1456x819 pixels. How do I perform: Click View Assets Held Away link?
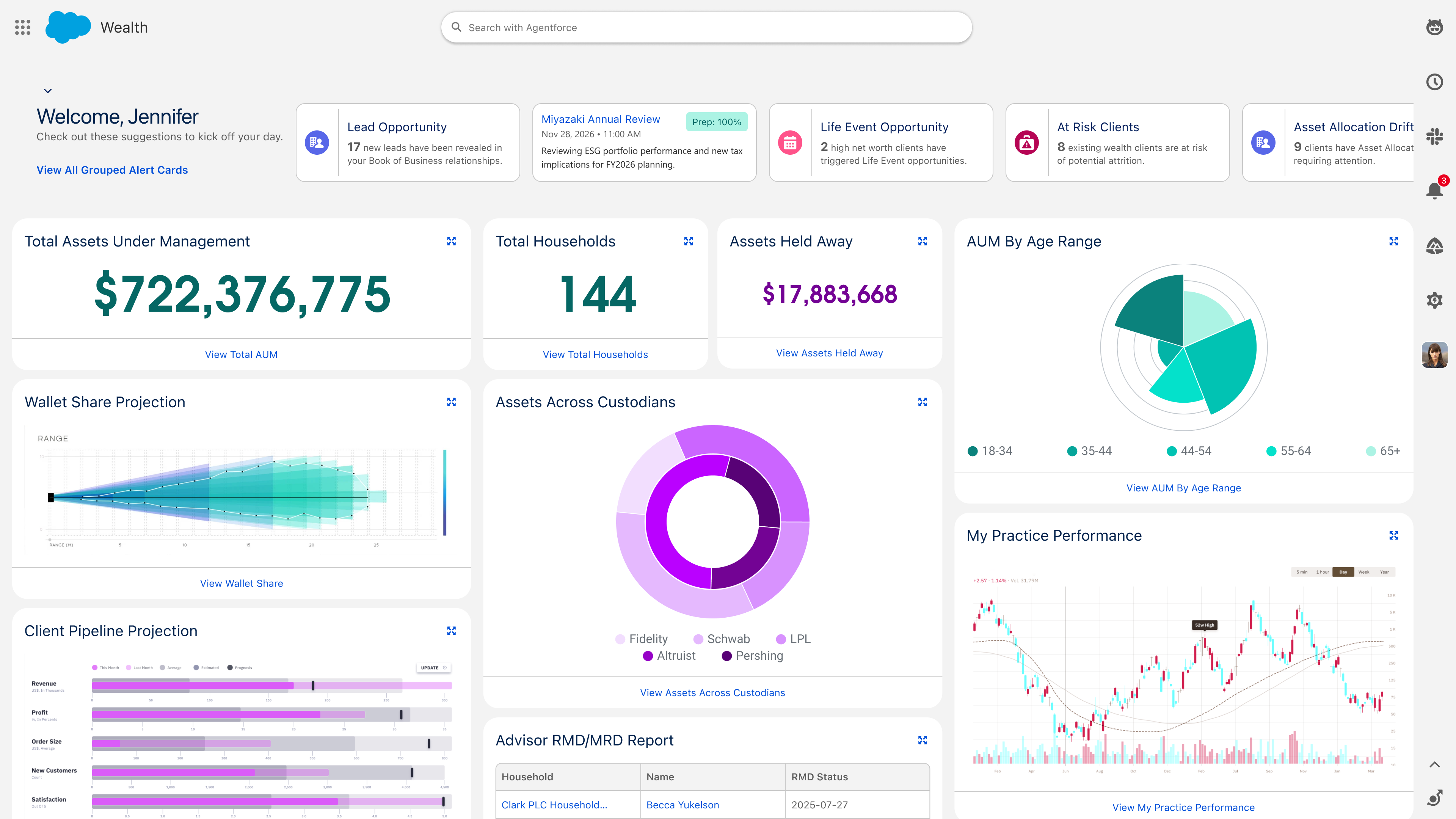point(829,353)
